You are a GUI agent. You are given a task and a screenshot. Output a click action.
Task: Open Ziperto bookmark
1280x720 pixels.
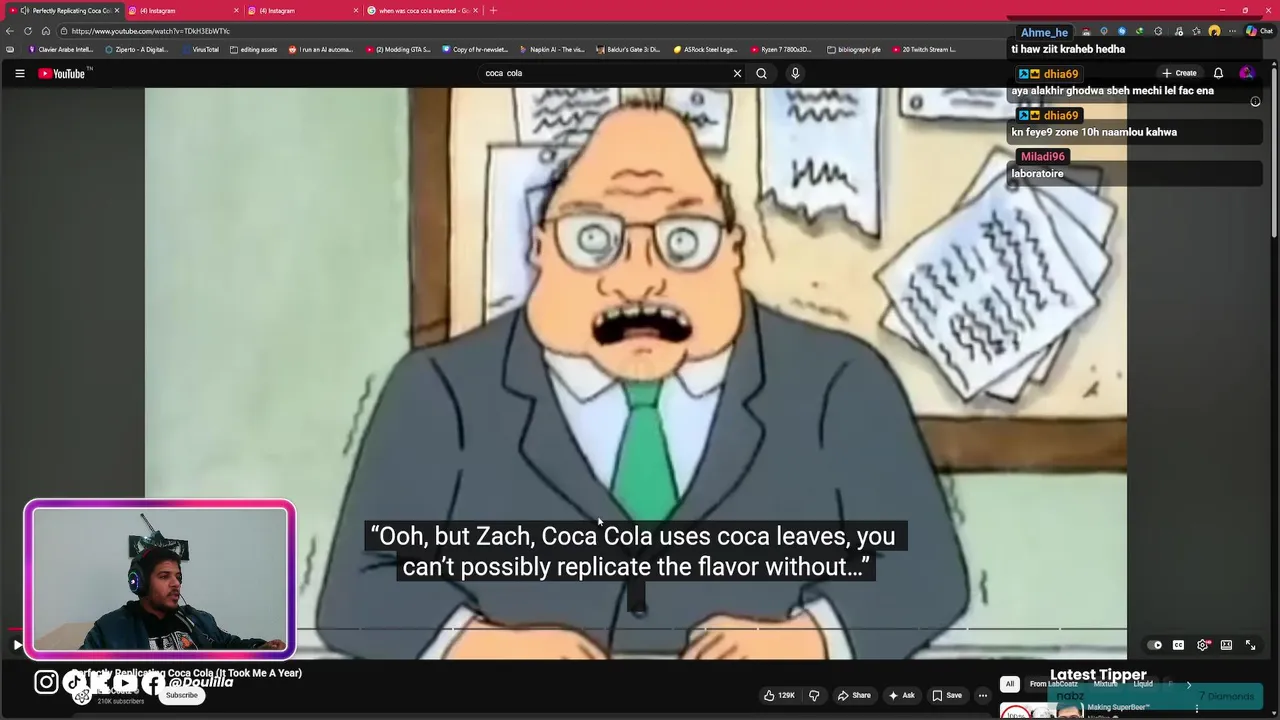click(137, 49)
